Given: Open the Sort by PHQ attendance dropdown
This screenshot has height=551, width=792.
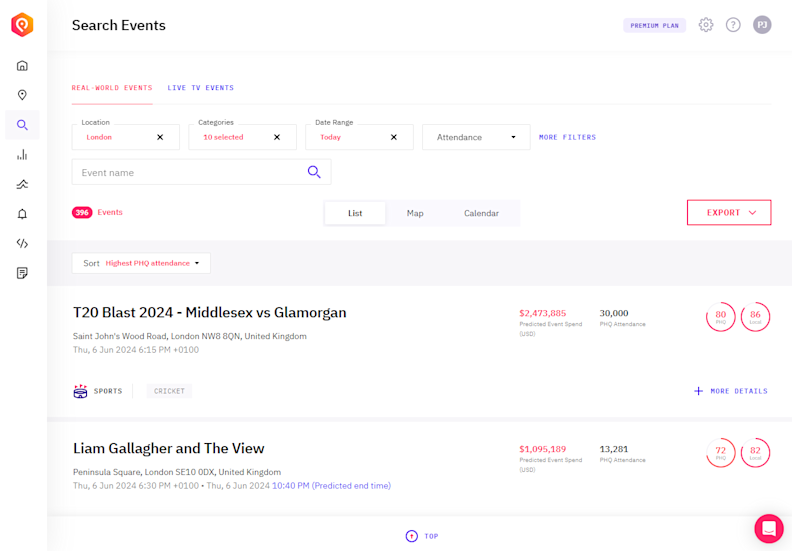Looking at the screenshot, I should click(141, 263).
